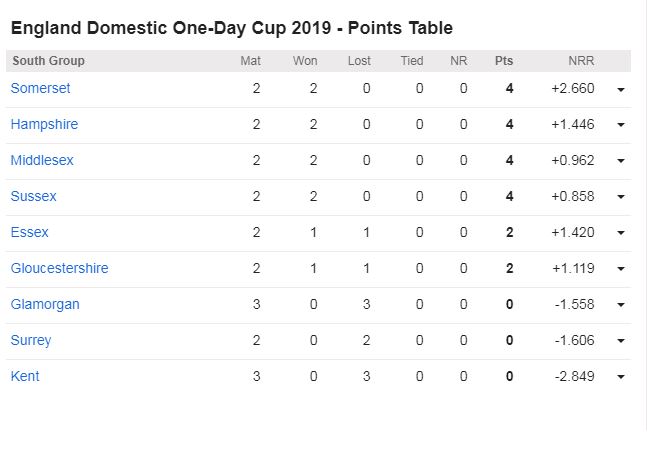Image resolution: width=647 pixels, height=469 pixels.
Task: Expand the Middlesex row dropdown arrow
Action: (621, 161)
